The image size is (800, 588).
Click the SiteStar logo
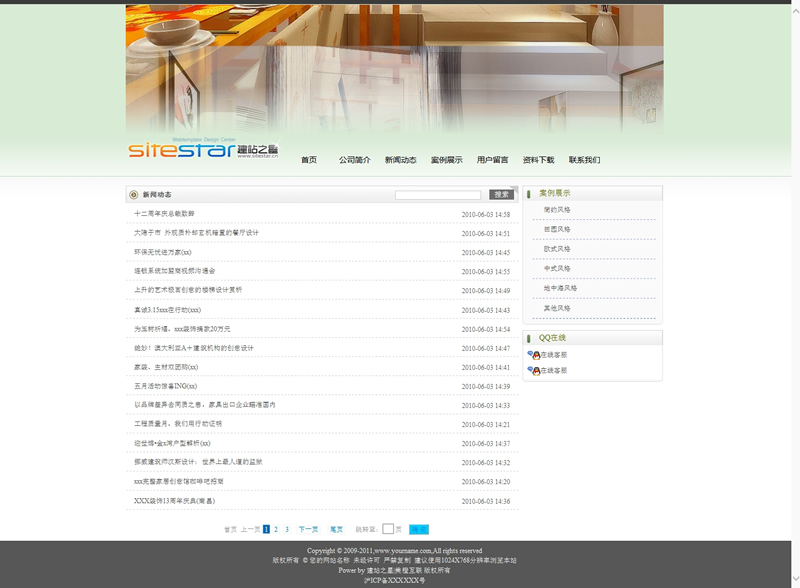(x=202, y=151)
